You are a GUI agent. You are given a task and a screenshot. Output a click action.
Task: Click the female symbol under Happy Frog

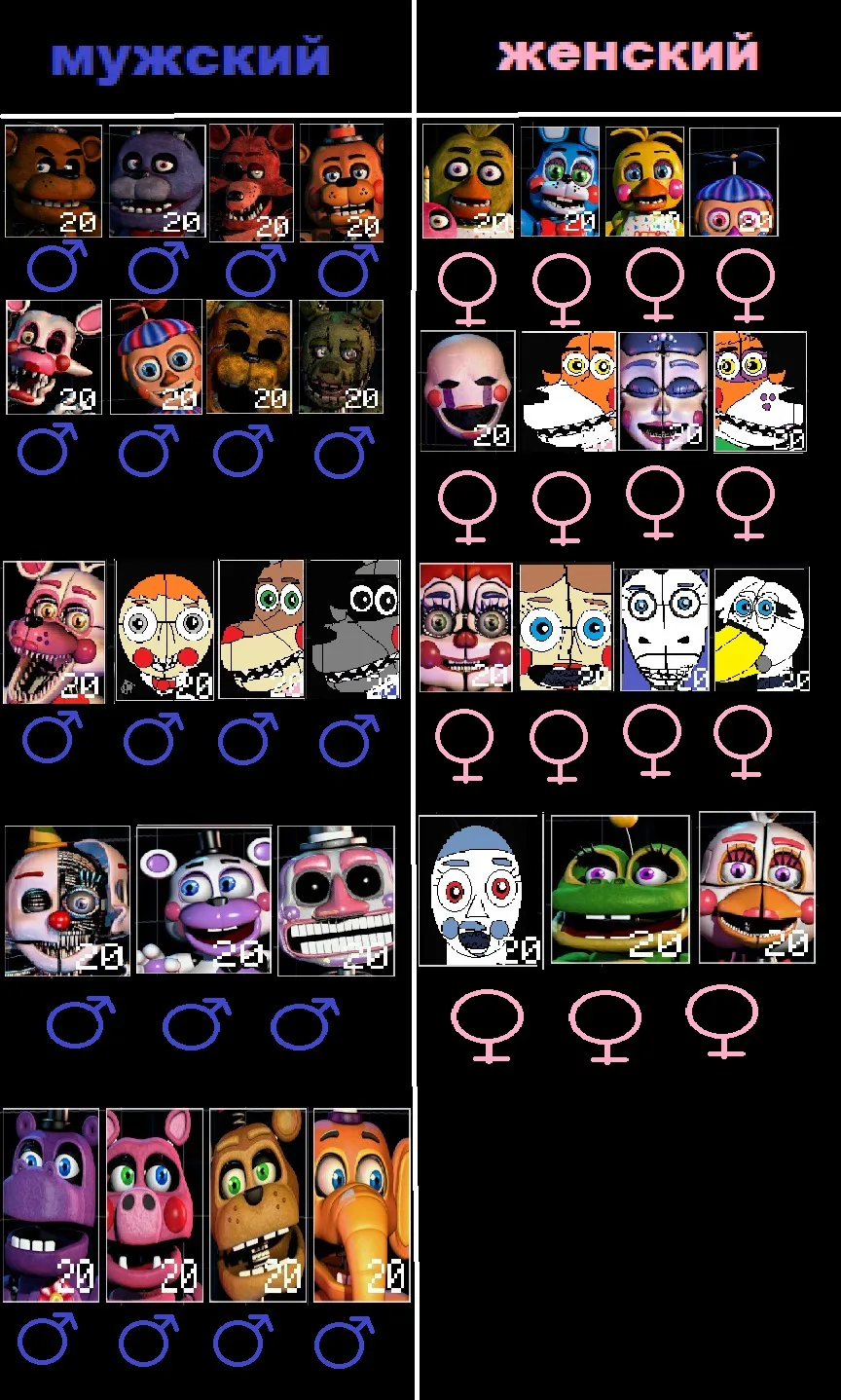tap(604, 1026)
